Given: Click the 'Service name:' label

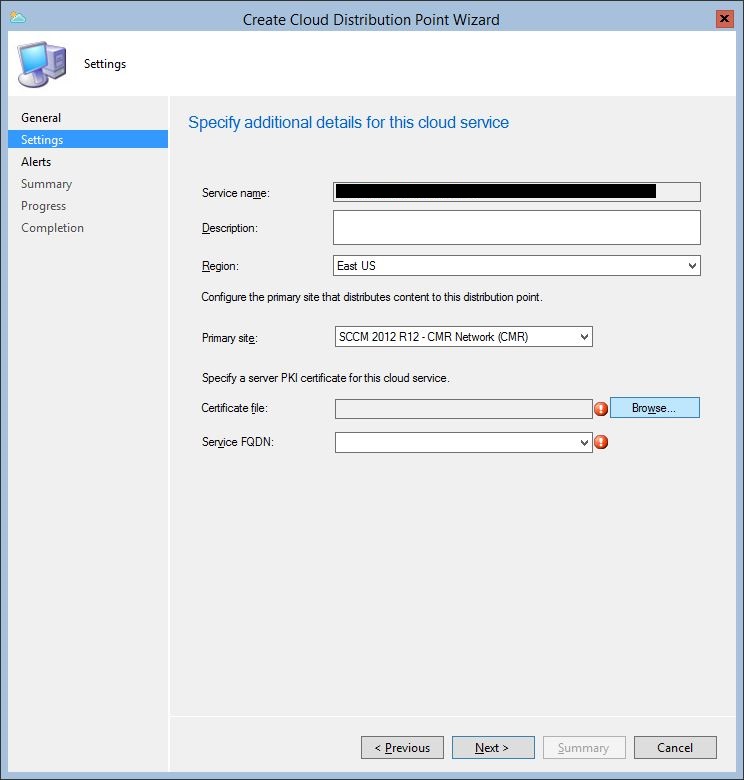Looking at the screenshot, I should click(x=236, y=193).
